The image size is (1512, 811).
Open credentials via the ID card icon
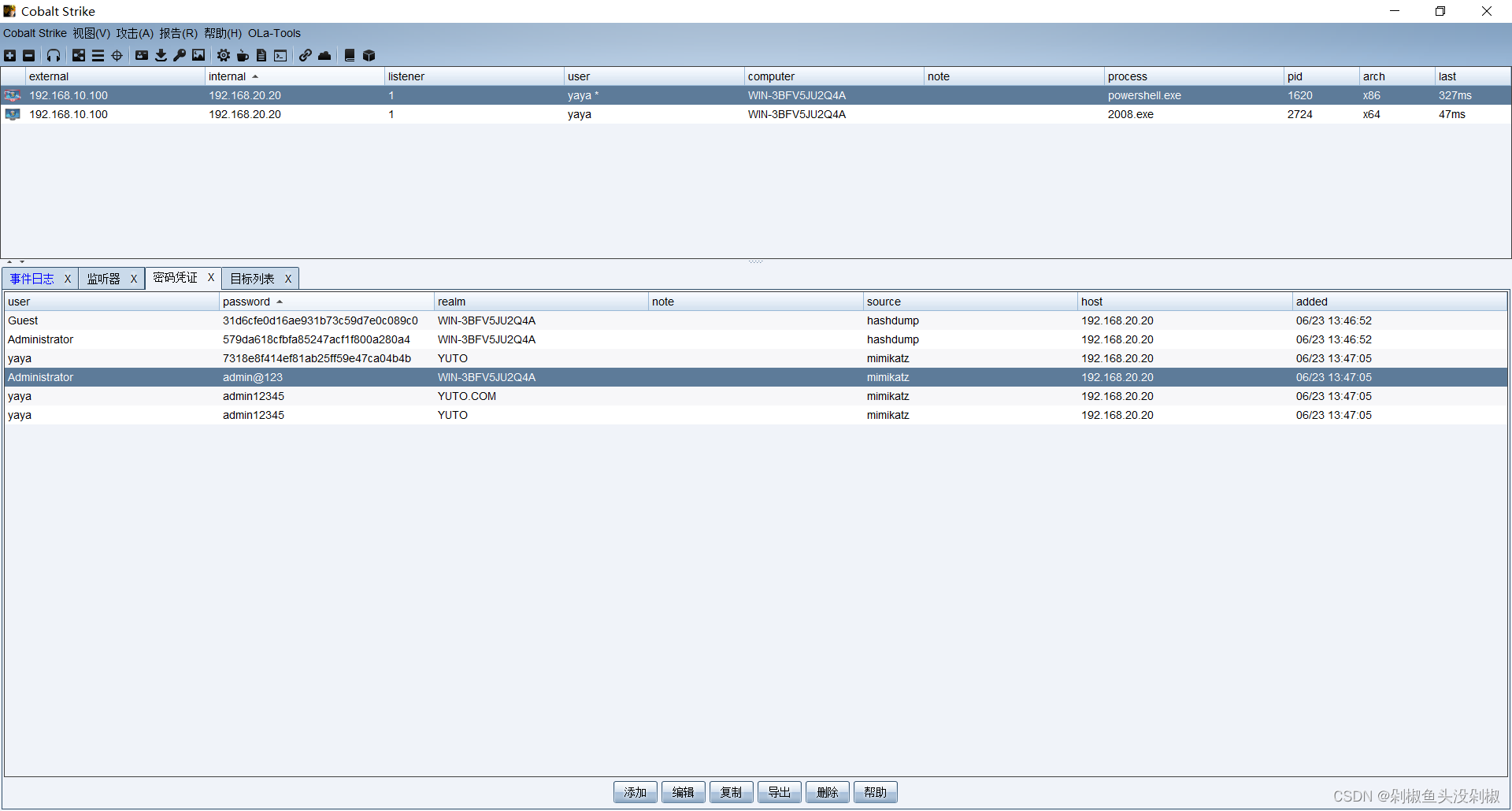click(142, 55)
